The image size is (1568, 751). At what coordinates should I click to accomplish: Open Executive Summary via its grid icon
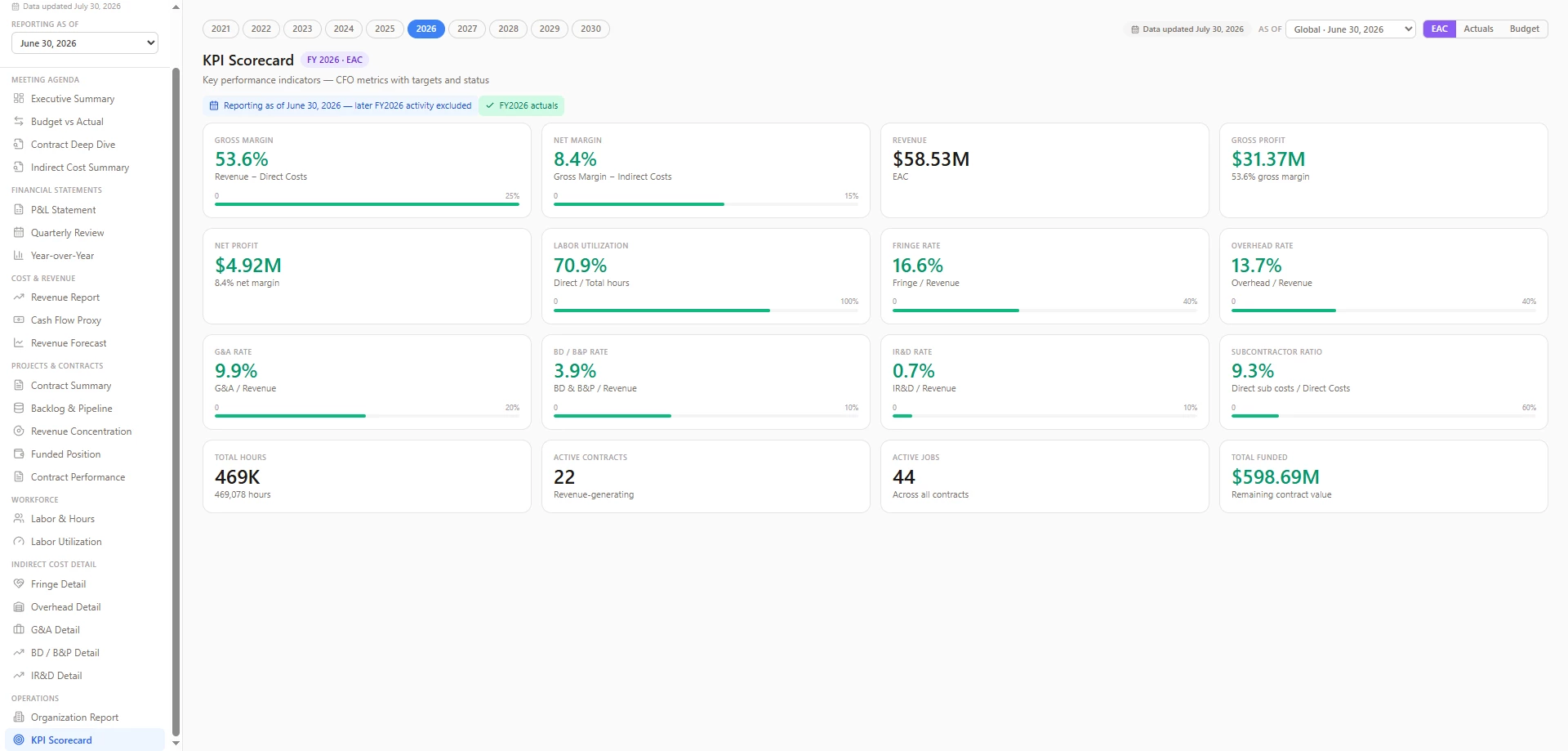click(19, 98)
